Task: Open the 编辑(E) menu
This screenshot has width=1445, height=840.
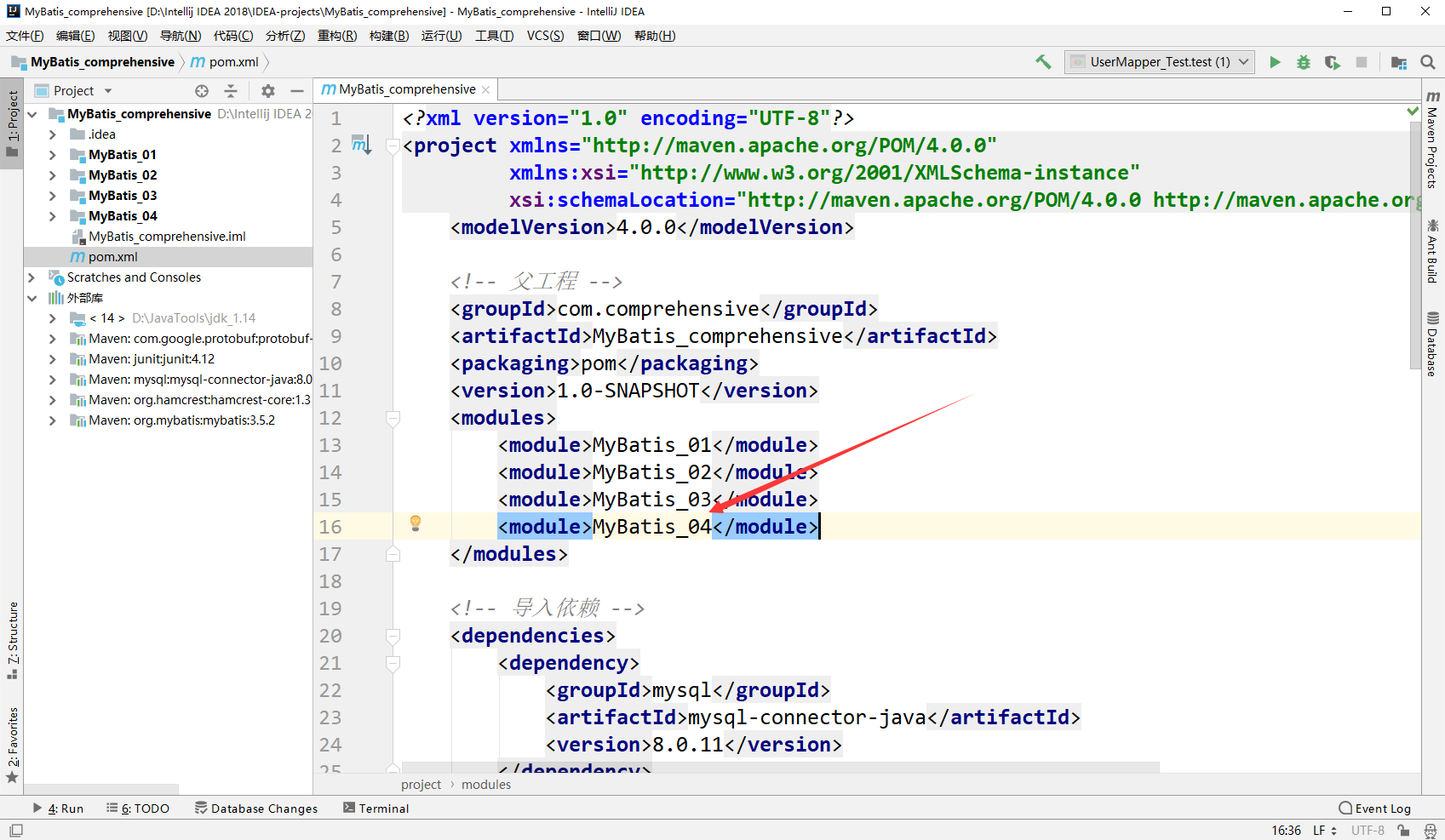Action: click(75, 36)
